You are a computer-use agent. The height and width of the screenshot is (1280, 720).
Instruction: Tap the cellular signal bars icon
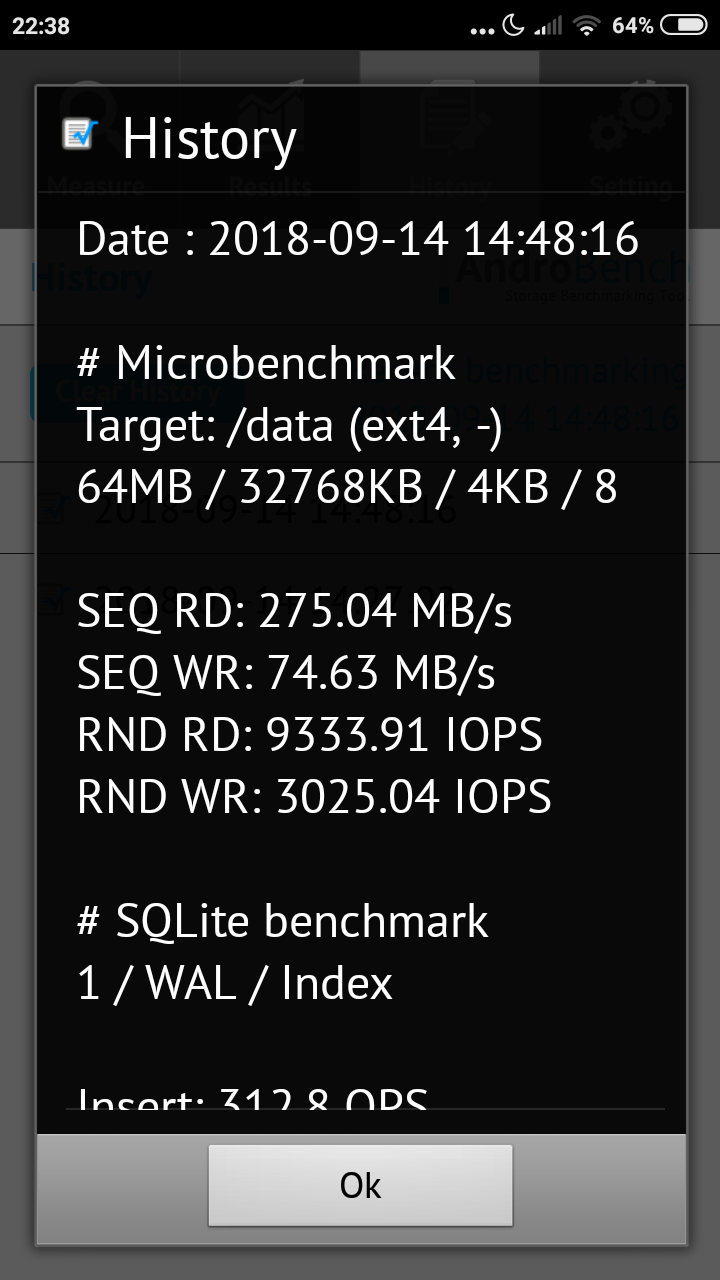coord(548,26)
